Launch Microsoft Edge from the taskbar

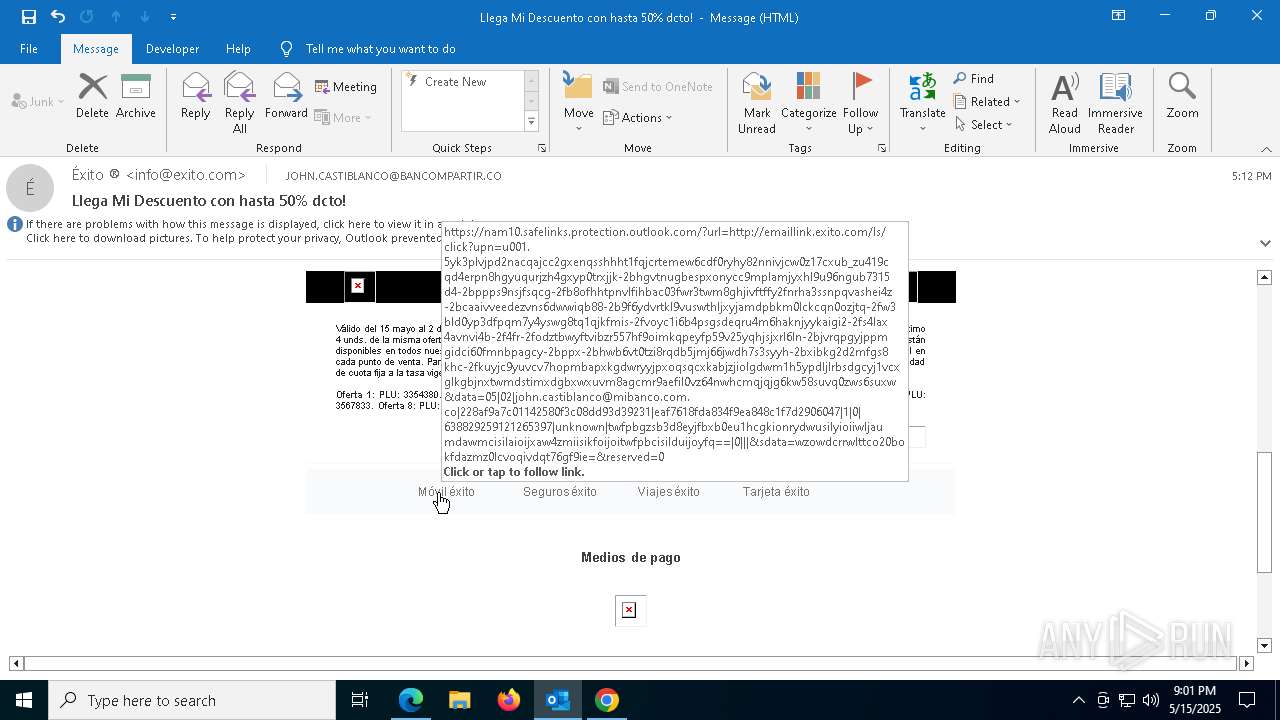pyautogui.click(x=411, y=700)
